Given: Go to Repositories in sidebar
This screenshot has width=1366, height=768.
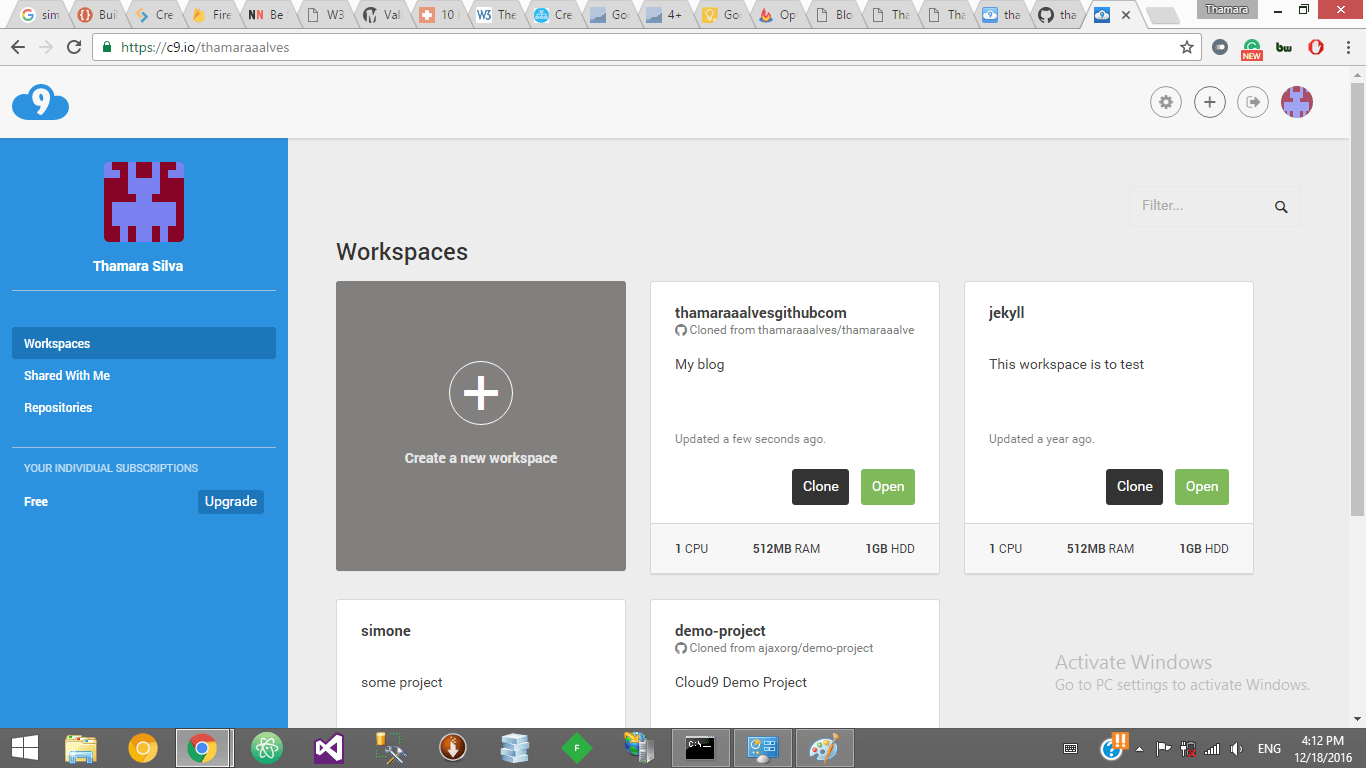Looking at the screenshot, I should (58, 408).
